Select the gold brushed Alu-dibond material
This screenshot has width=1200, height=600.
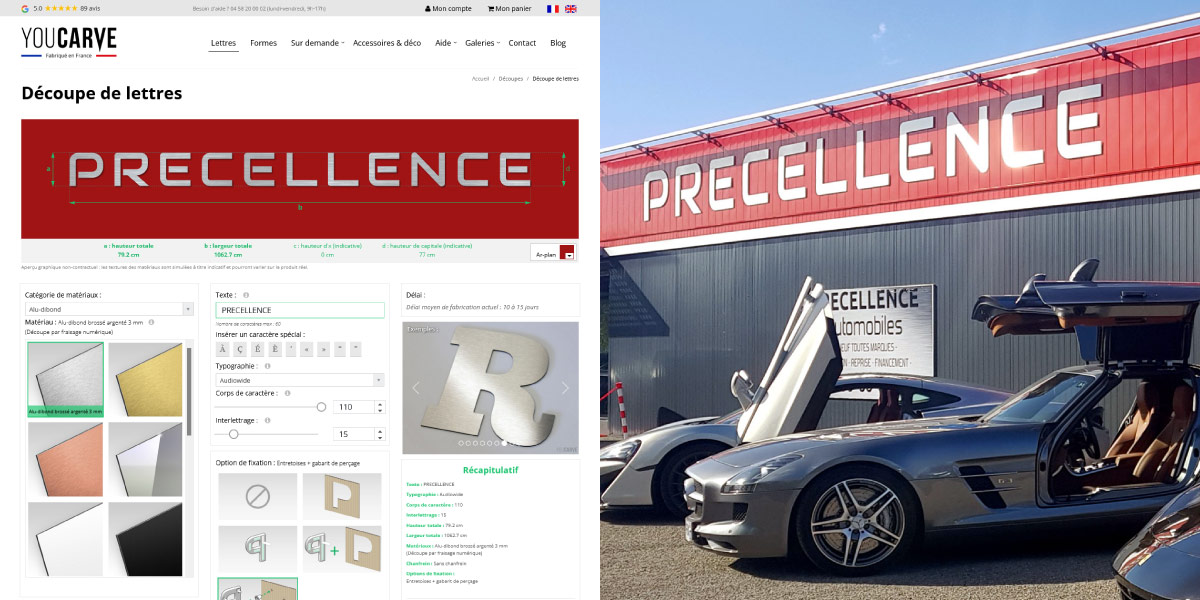[145, 379]
